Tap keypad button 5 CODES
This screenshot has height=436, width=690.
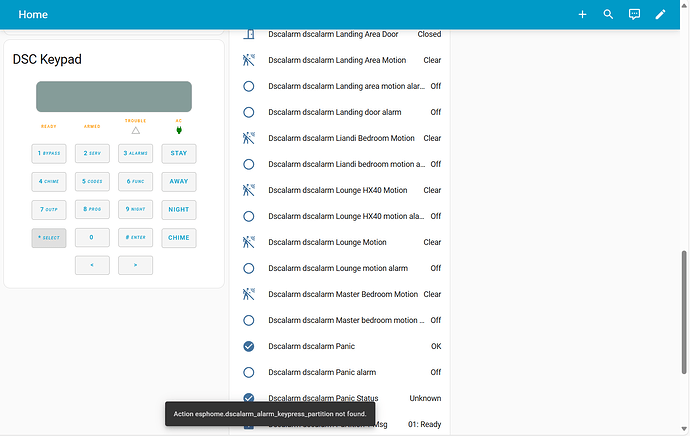pos(92,181)
